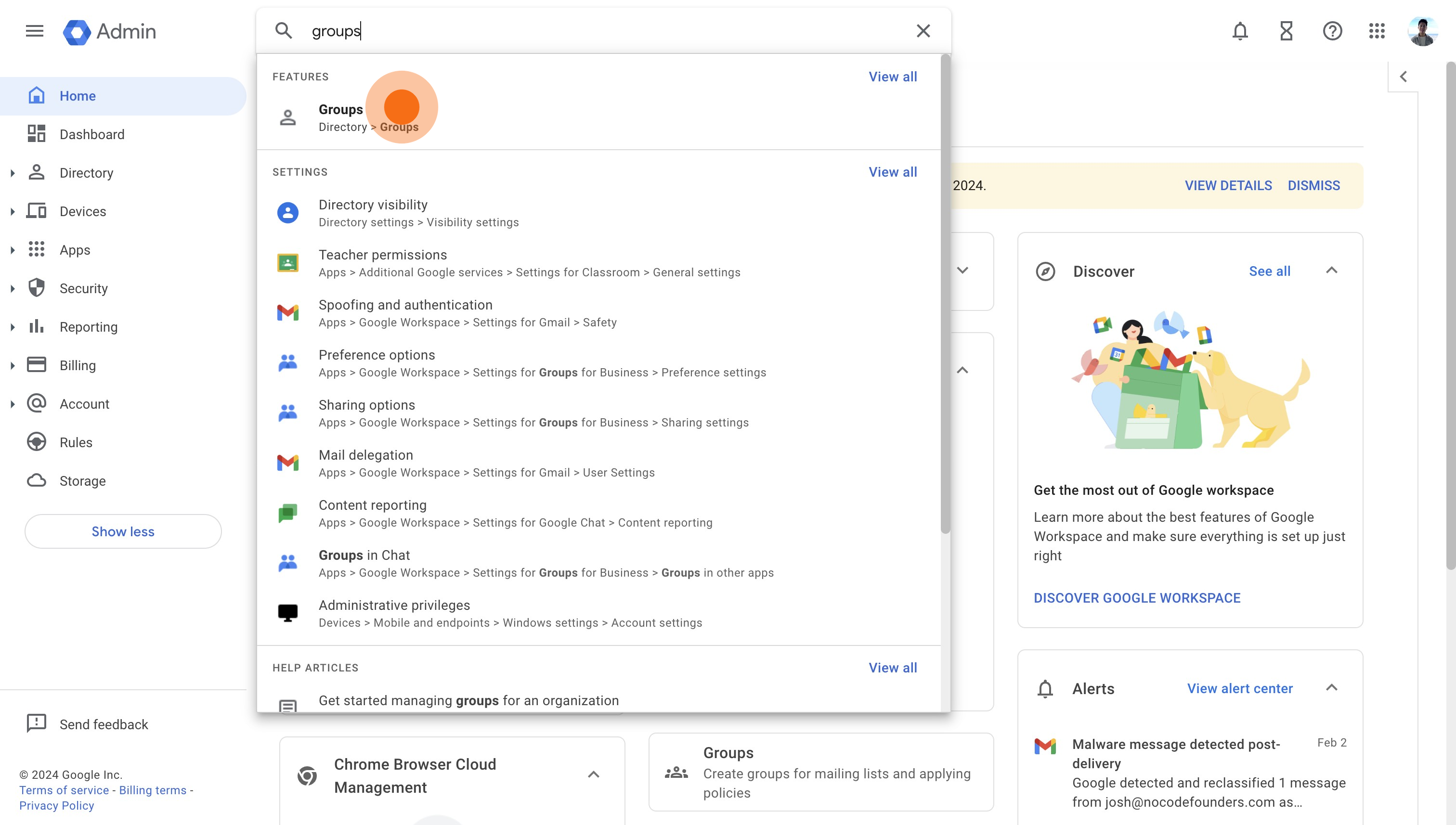View all Settings results
1456x825 pixels.
coord(893,172)
